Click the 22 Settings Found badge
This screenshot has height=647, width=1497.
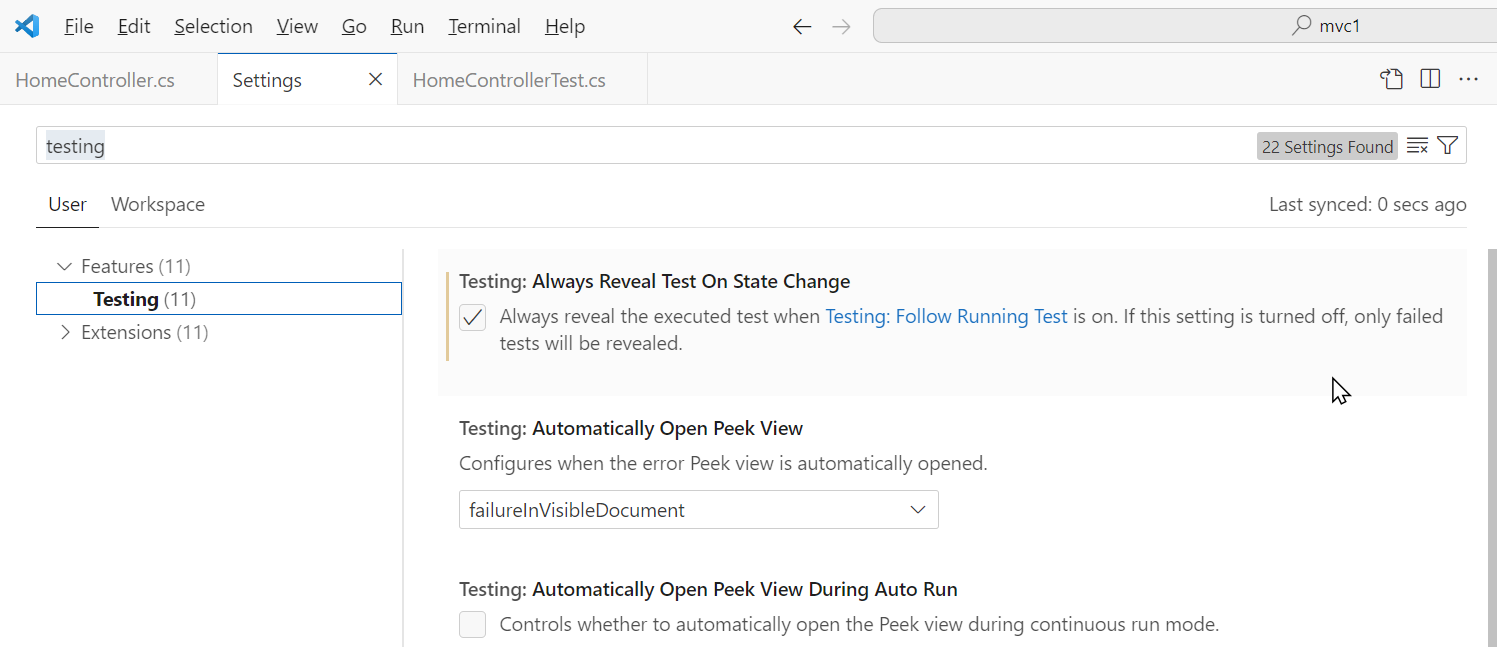(x=1327, y=147)
